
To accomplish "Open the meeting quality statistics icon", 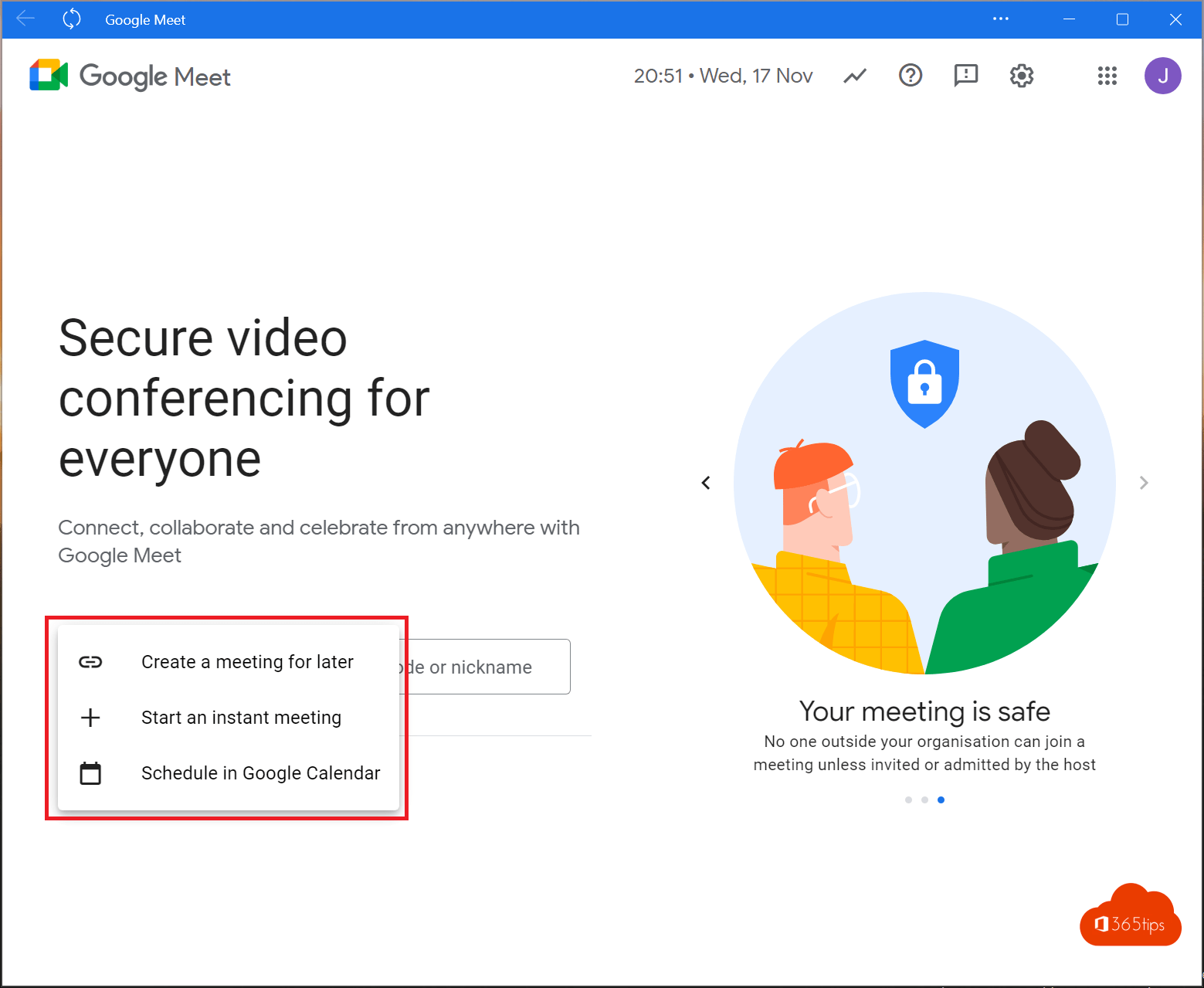I will tap(855, 76).
